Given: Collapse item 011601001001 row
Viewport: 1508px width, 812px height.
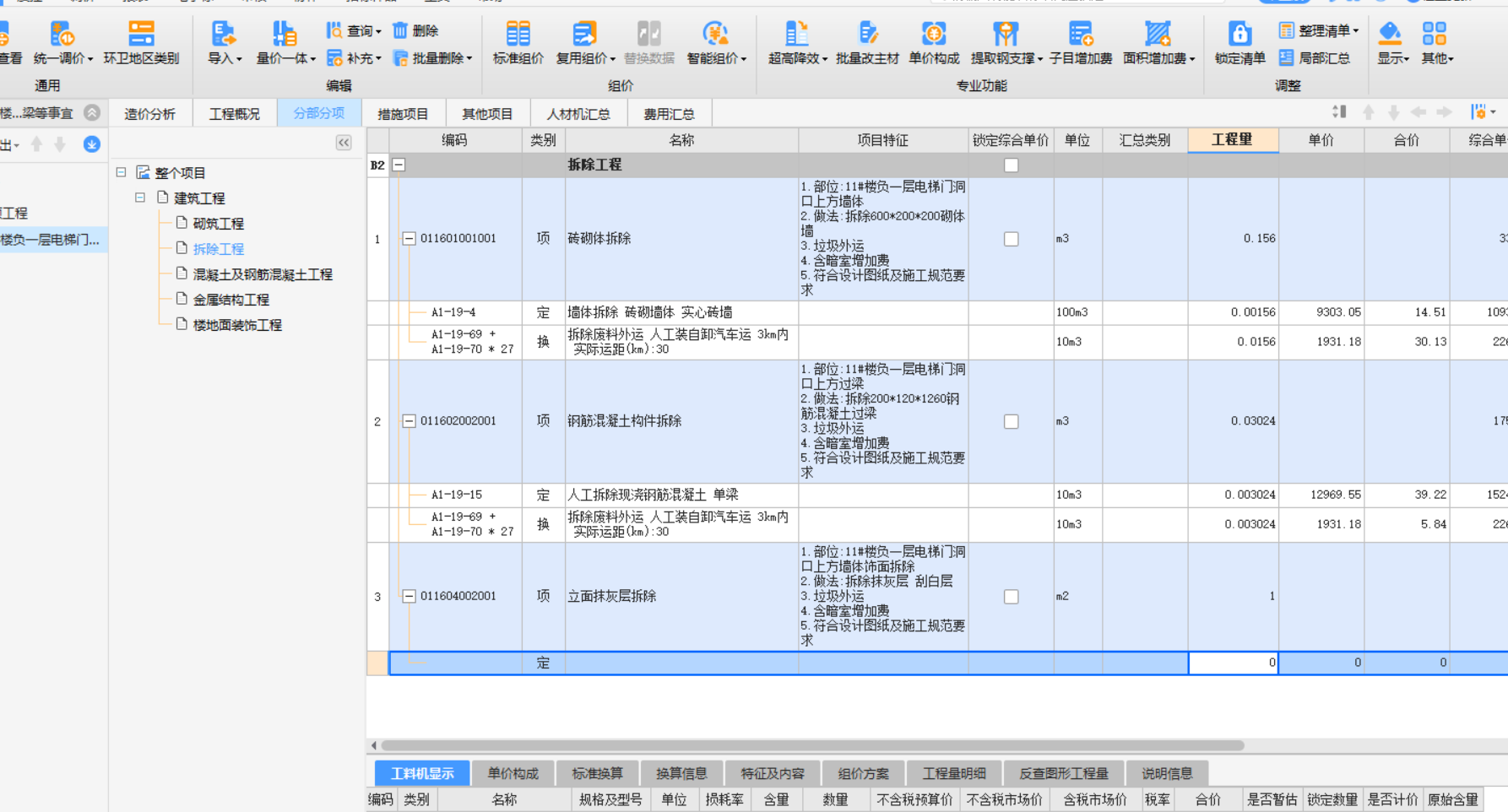Looking at the screenshot, I should click(409, 239).
